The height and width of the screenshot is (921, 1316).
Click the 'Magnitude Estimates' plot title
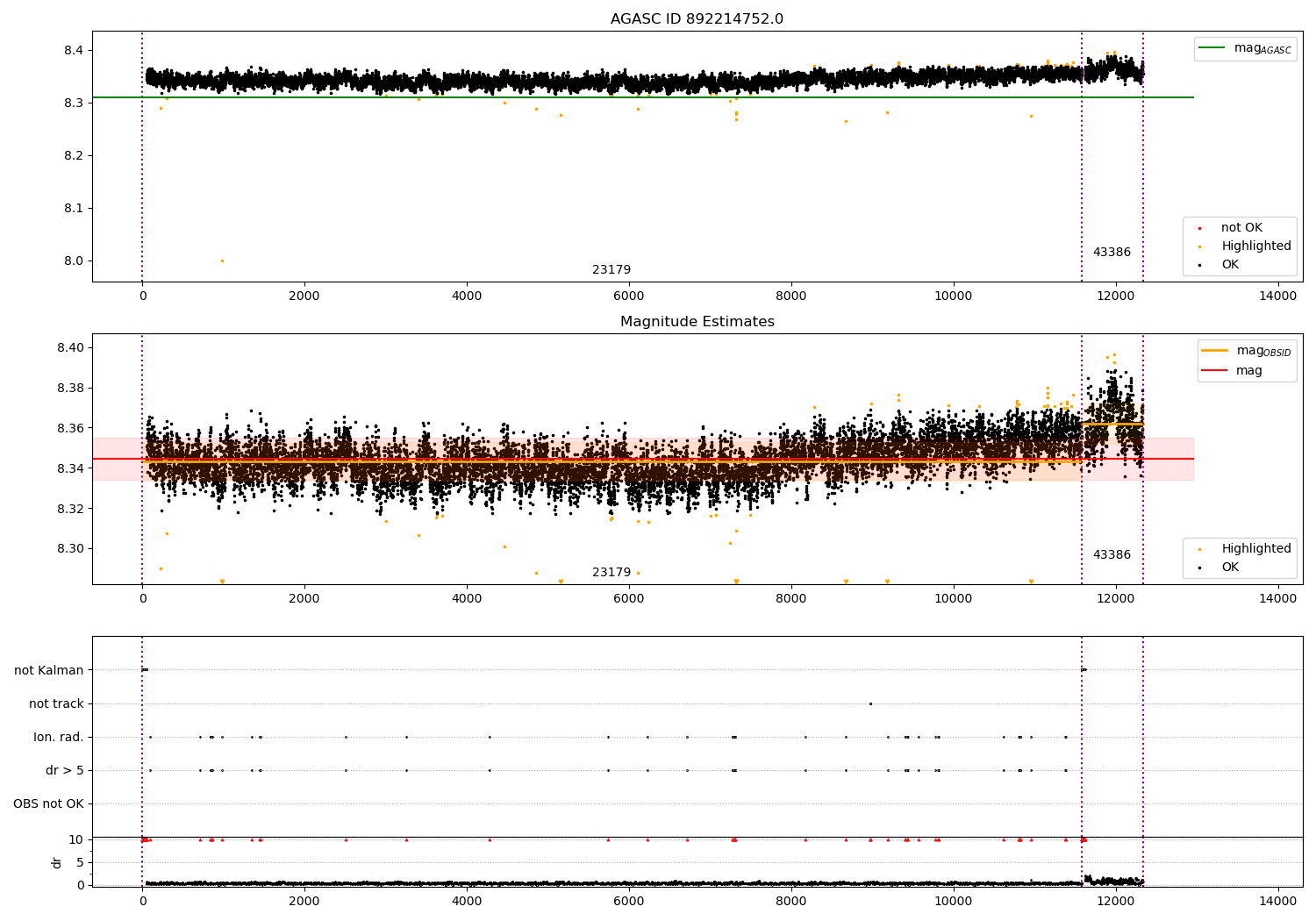point(697,322)
